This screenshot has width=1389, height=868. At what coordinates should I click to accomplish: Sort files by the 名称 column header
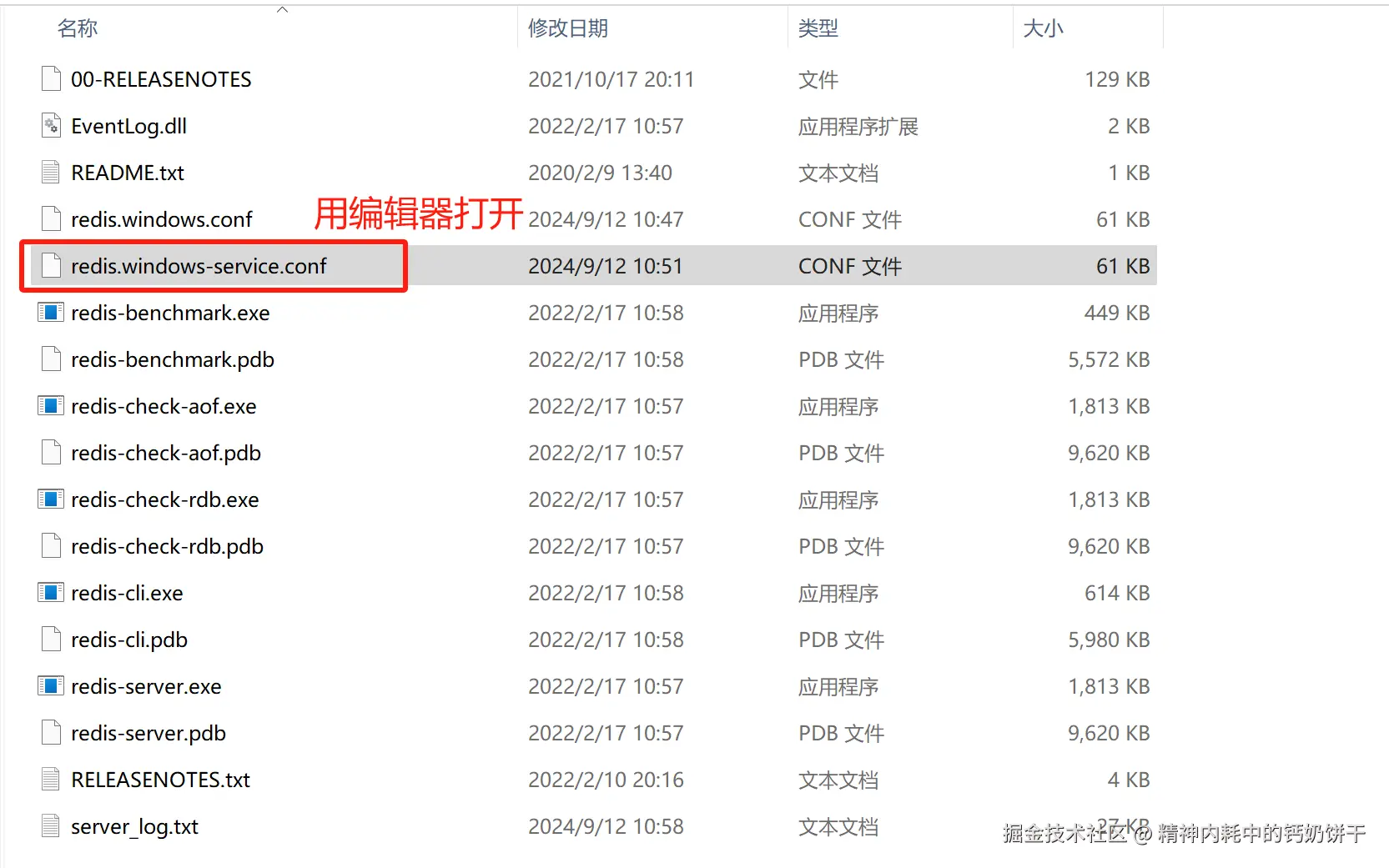click(x=78, y=28)
